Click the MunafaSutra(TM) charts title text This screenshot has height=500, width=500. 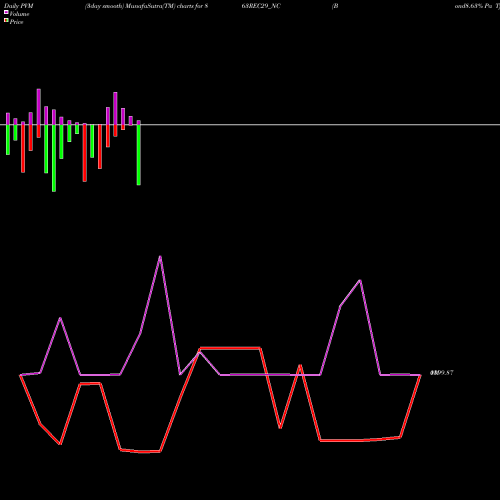click(x=146, y=6)
